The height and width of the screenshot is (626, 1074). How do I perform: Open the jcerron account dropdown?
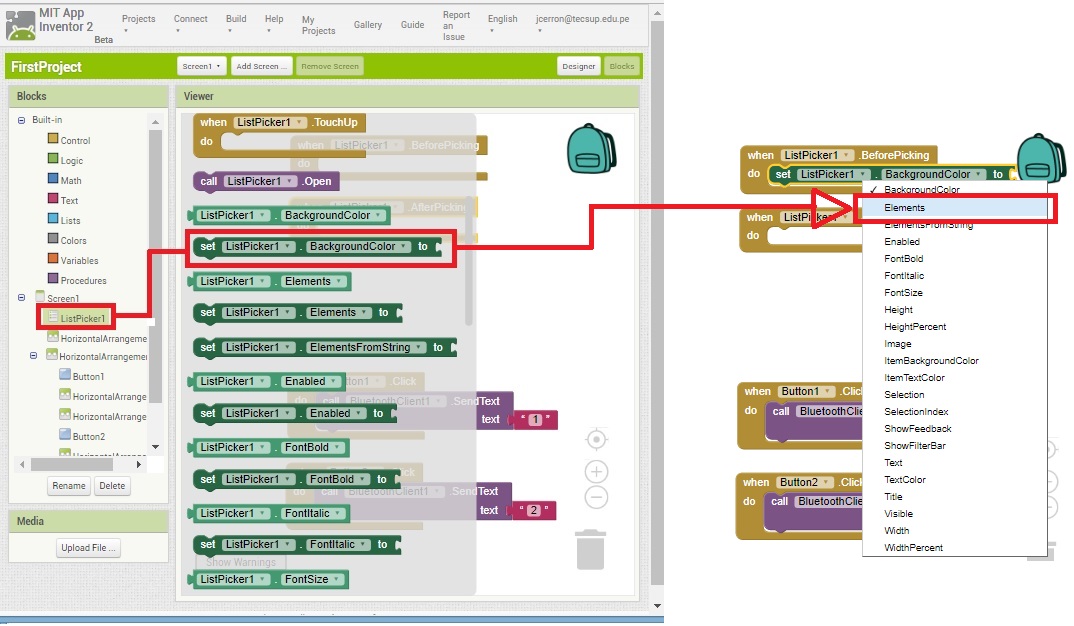[x=582, y=23]
